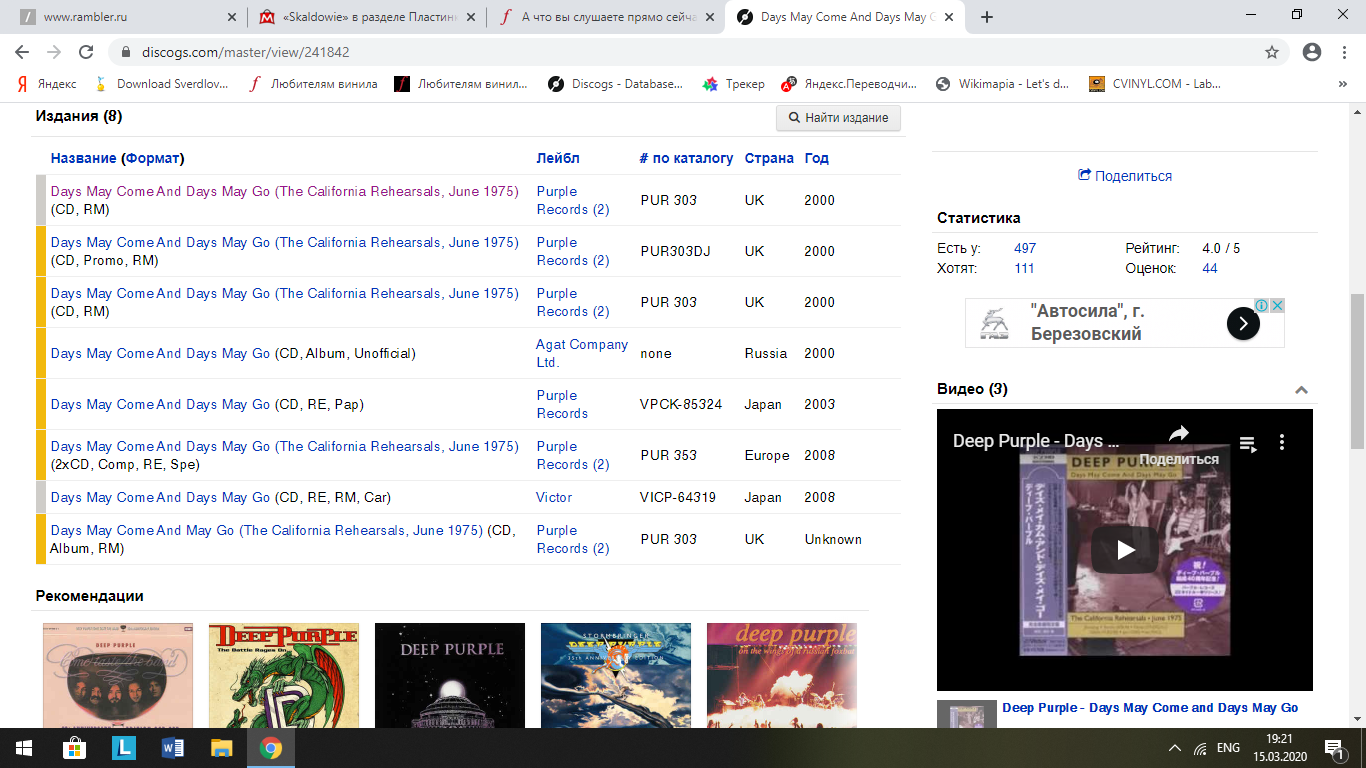This screenshot has width=1366, height=768.
Task: Bookmark this page with star icon
Action: 1272,52
